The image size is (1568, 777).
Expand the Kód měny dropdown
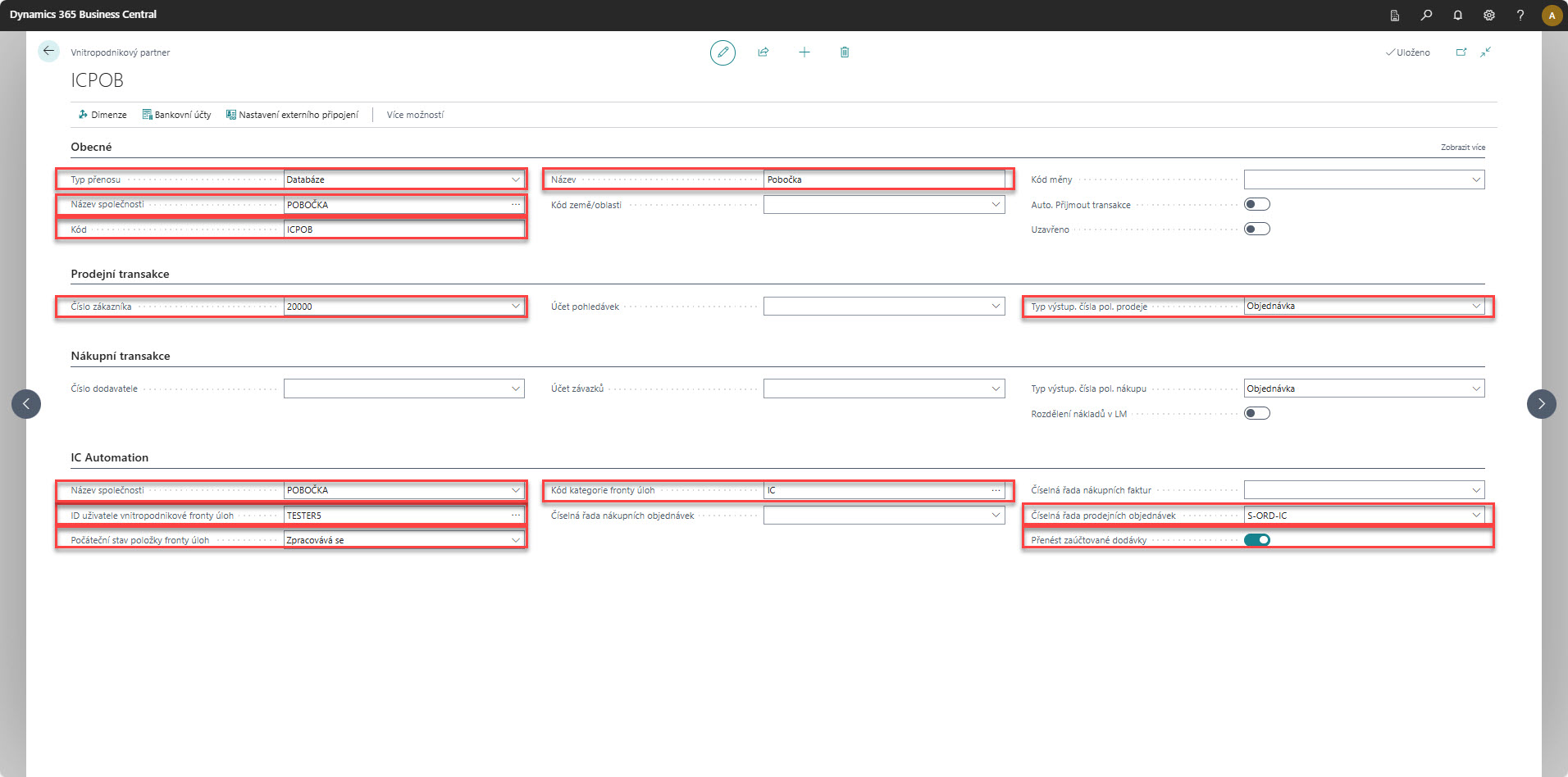point(1476,179)
